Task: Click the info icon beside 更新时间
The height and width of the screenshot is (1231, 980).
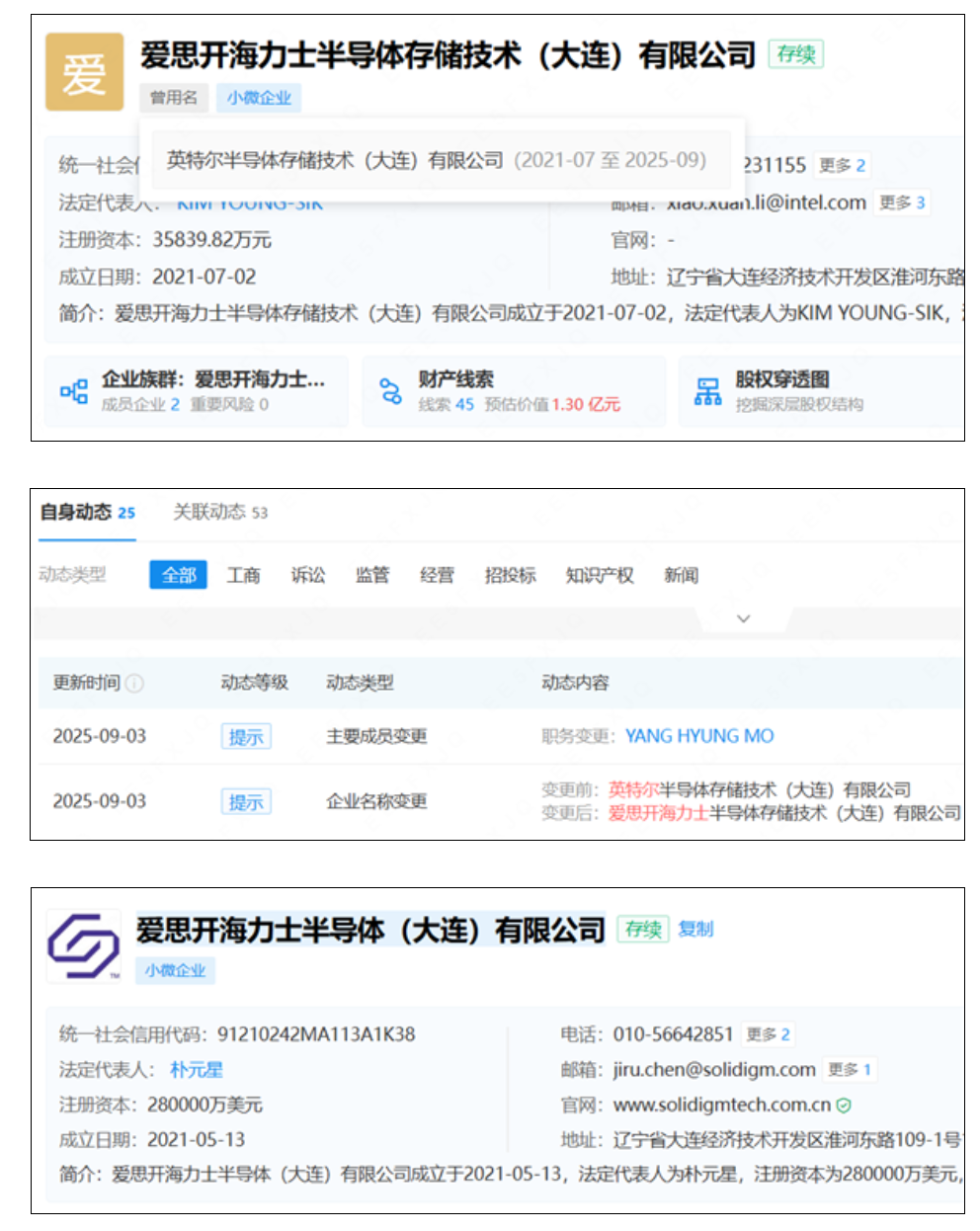Action: (135, 683)
